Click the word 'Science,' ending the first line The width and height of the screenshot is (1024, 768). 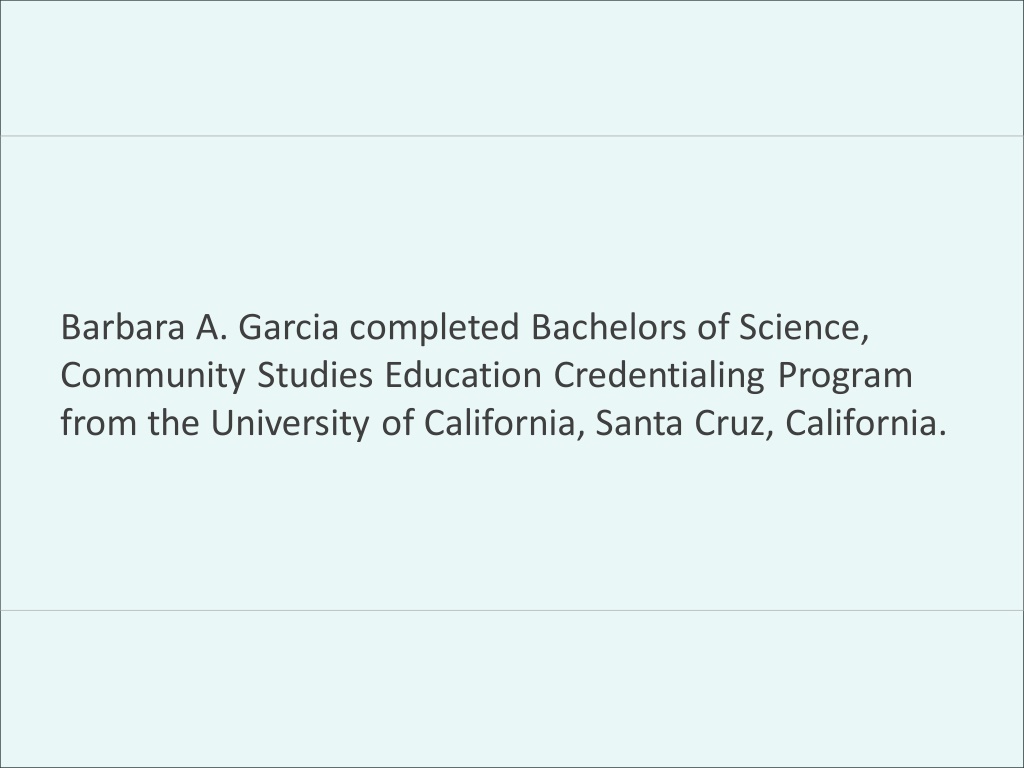805,328
